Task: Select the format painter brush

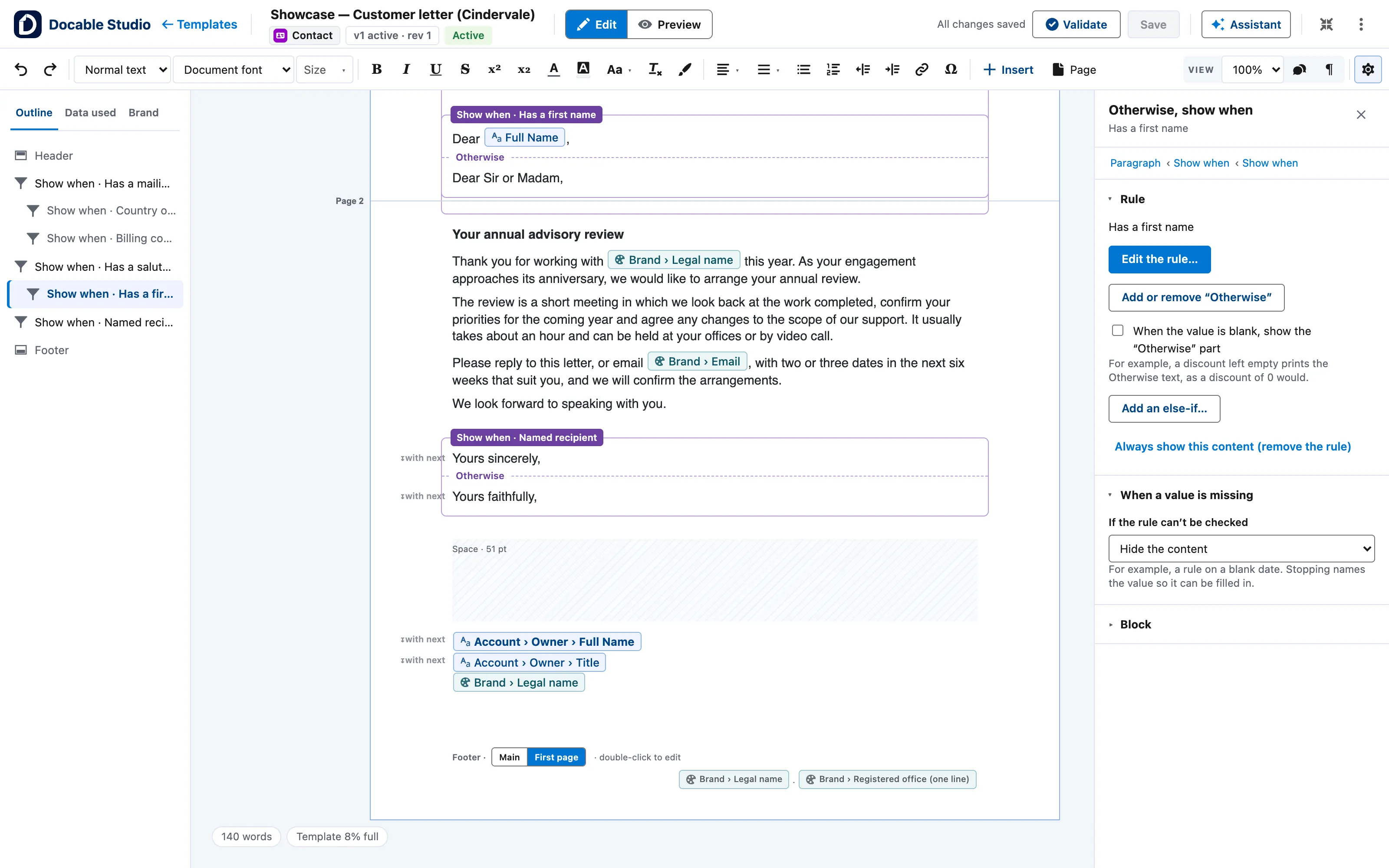Action: 684,69
